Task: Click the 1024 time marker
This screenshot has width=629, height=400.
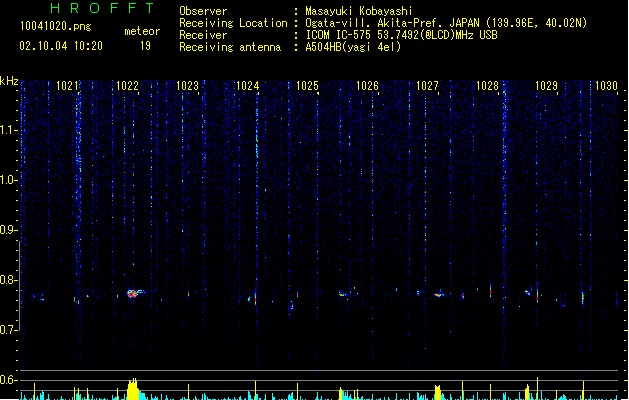Action: click(x=248, y=86)
